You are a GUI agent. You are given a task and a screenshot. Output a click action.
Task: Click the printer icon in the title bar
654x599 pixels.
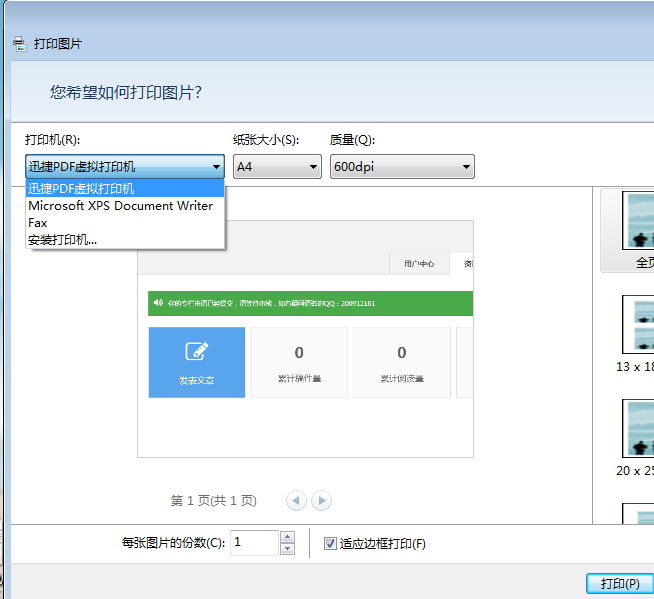pyautogui.click(x=20, y=43)
